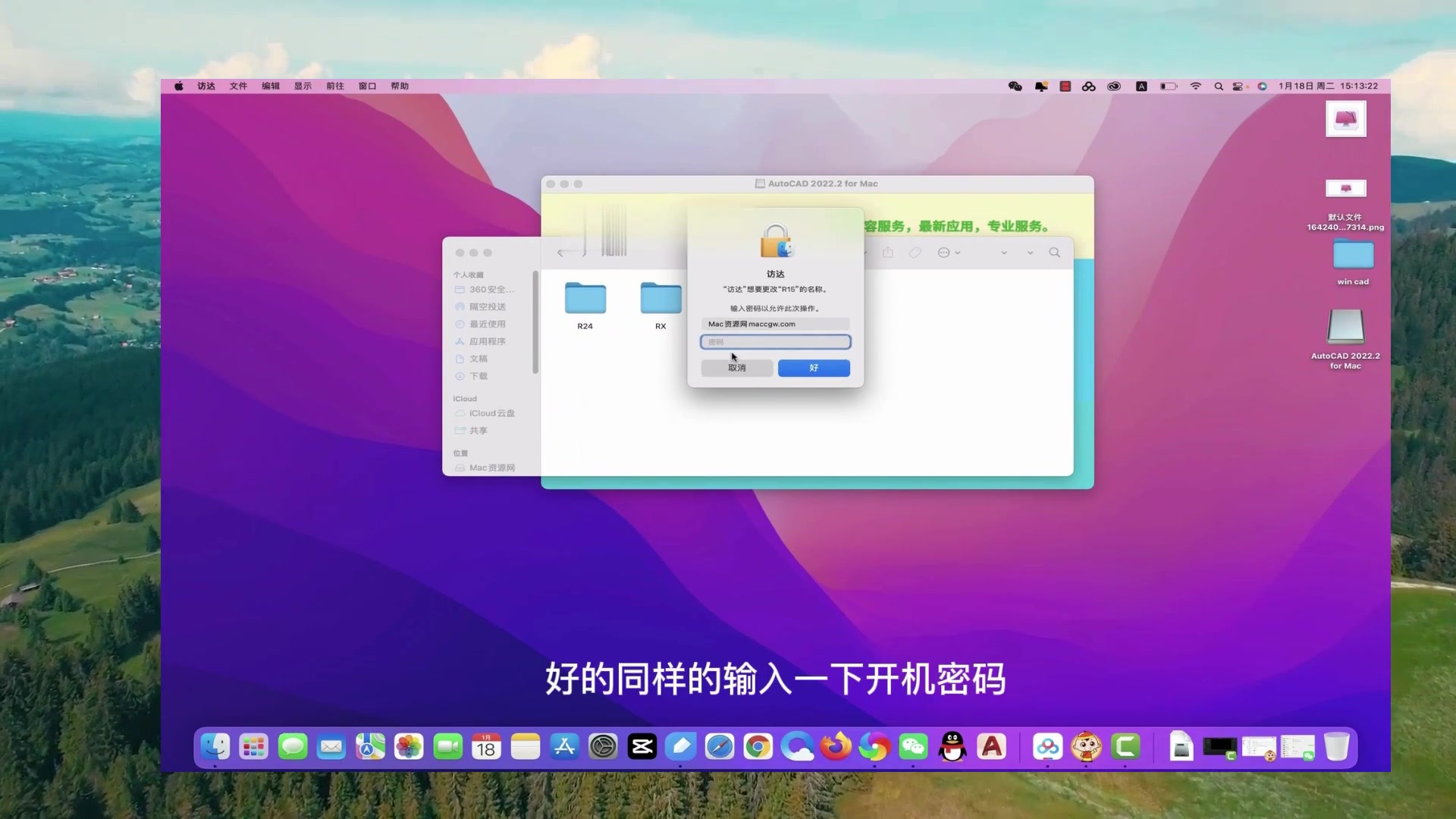Open Control Center from menu bar
Screen dimensions: 1456x819
1239,86
